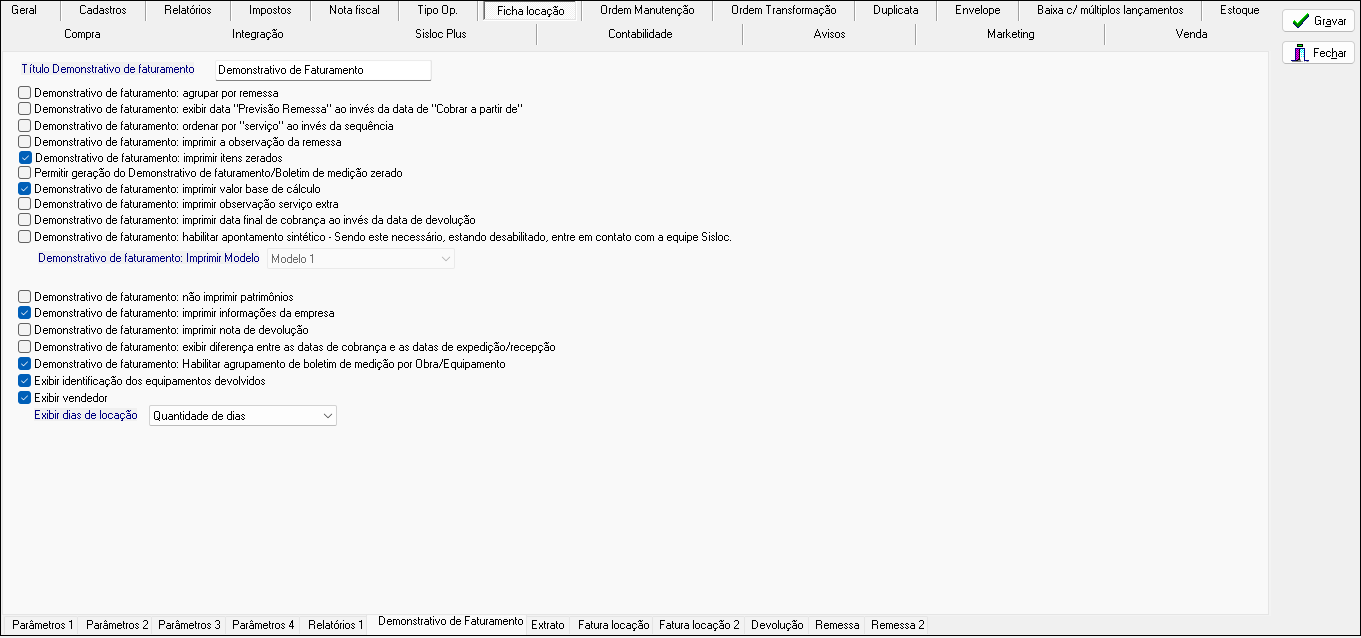Open the Remessa bottom tab
The height and width of the screenshot is (638, 1361).
point(837,625)
